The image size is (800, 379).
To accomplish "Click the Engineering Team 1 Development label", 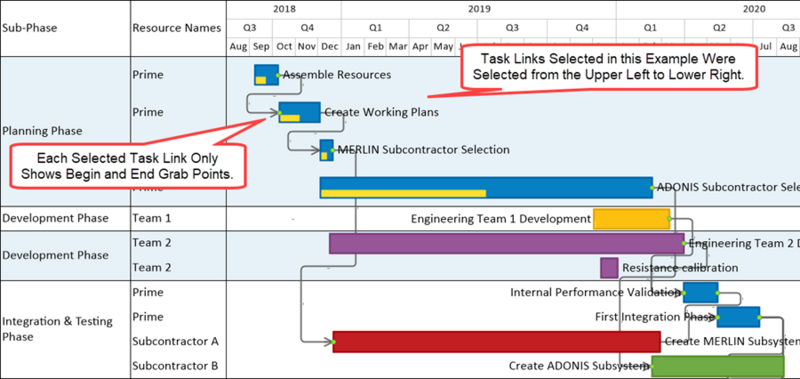I will click(x=501, y=219).
